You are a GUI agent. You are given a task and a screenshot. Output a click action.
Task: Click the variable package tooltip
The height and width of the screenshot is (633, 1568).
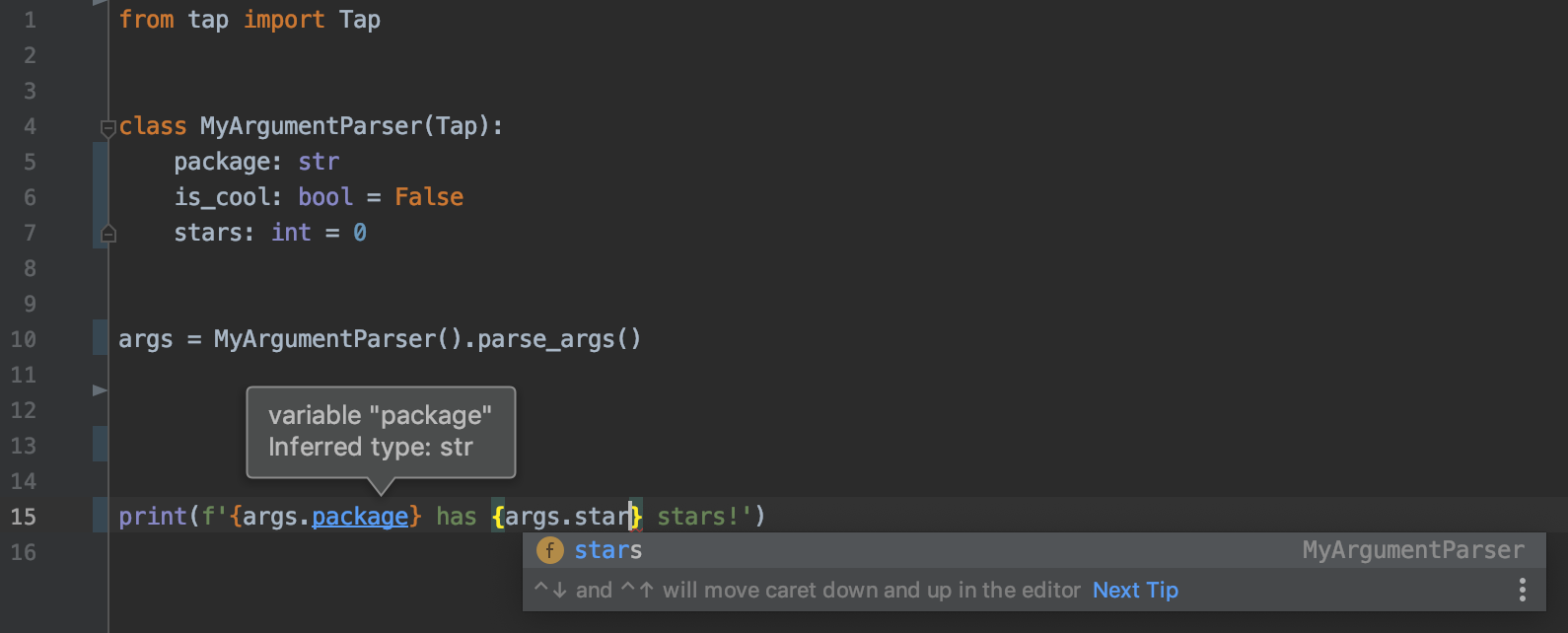(x=380, y=432)
